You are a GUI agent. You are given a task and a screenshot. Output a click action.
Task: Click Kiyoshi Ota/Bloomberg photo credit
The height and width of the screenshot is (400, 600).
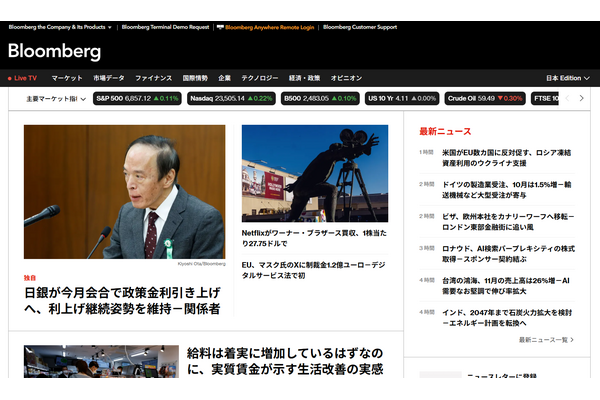[202, 264]
